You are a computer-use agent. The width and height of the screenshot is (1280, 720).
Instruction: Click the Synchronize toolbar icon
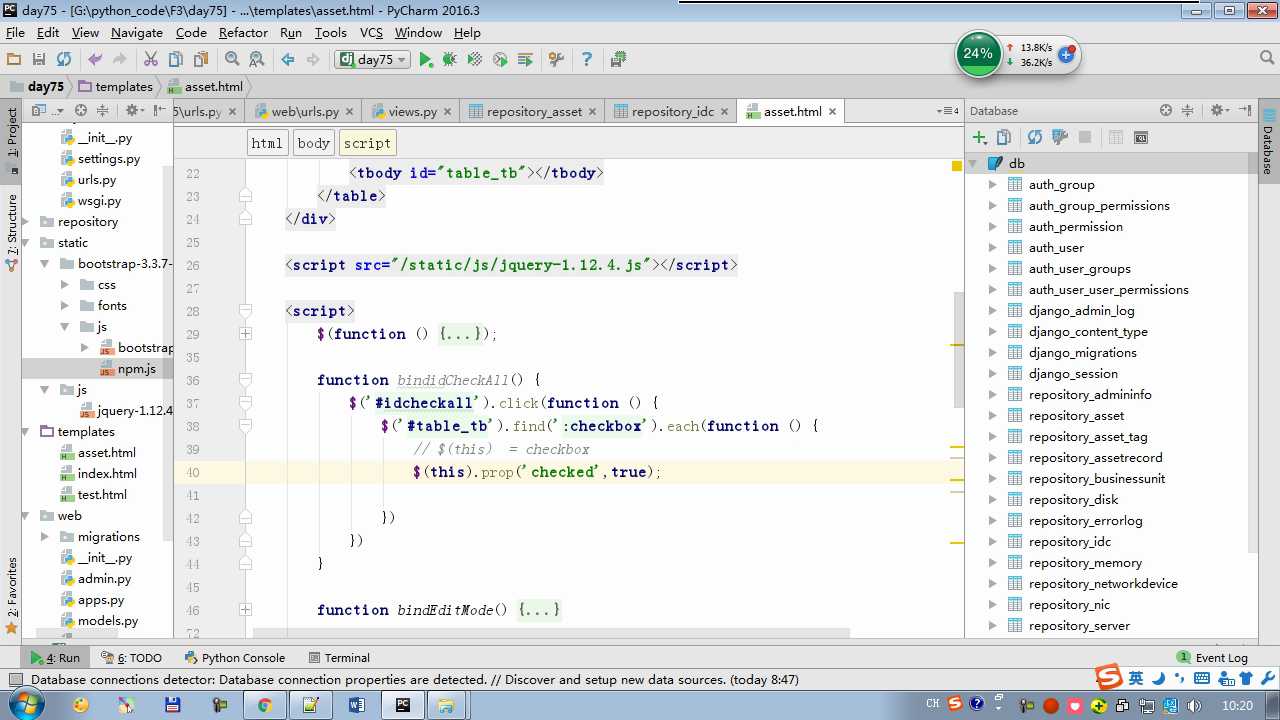click(x=64, y=60)
